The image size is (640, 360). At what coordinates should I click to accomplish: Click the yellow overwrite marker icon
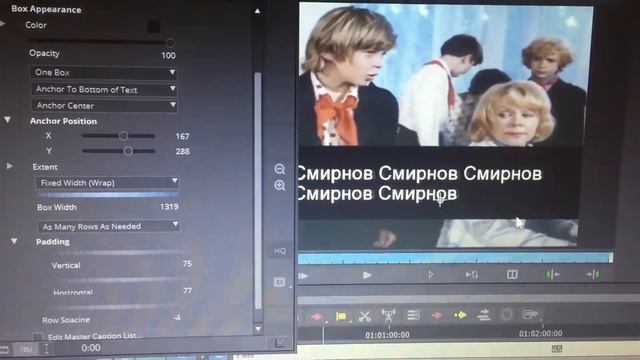[341, 316]
